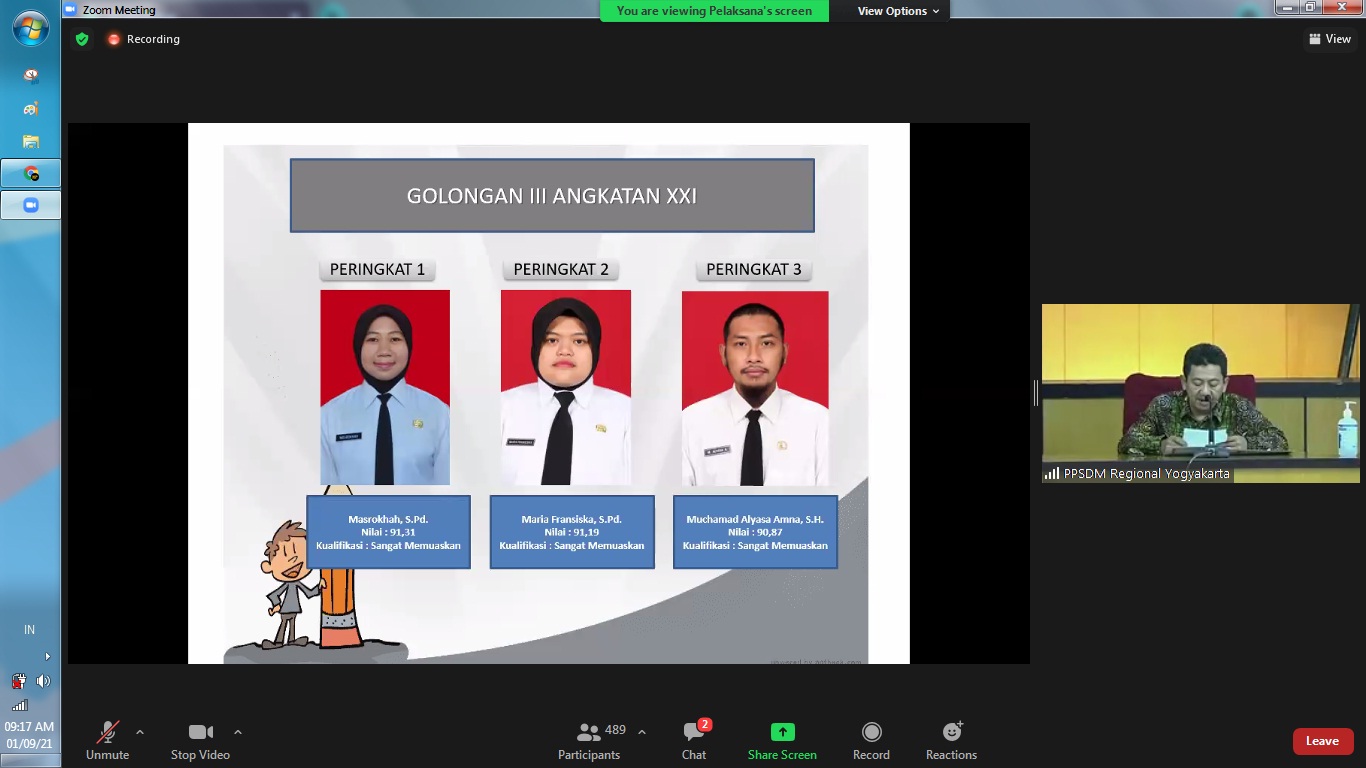This screenshot has height=768, width=1366.
Task: Start recording with the Record button
Action: coord(871,741)
